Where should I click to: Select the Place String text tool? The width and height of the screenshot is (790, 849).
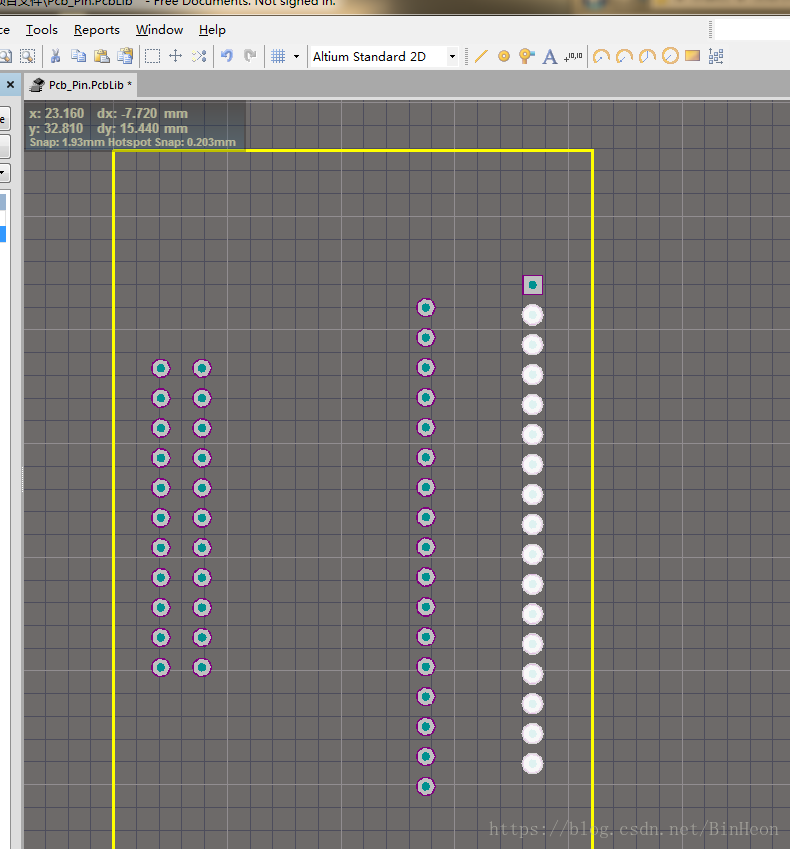tap(549, 56)
